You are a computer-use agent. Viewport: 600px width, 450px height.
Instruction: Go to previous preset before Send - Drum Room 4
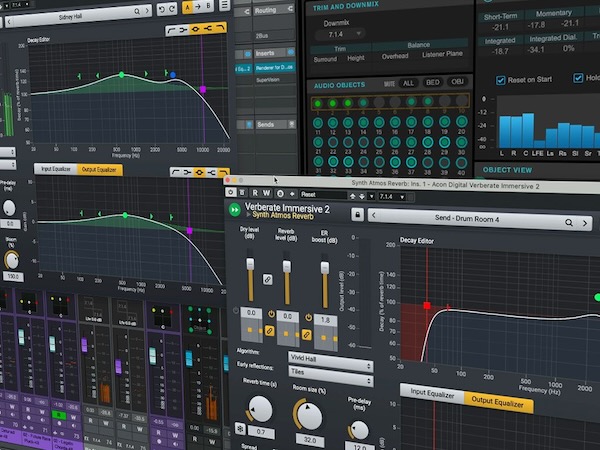tap(374, 215)
